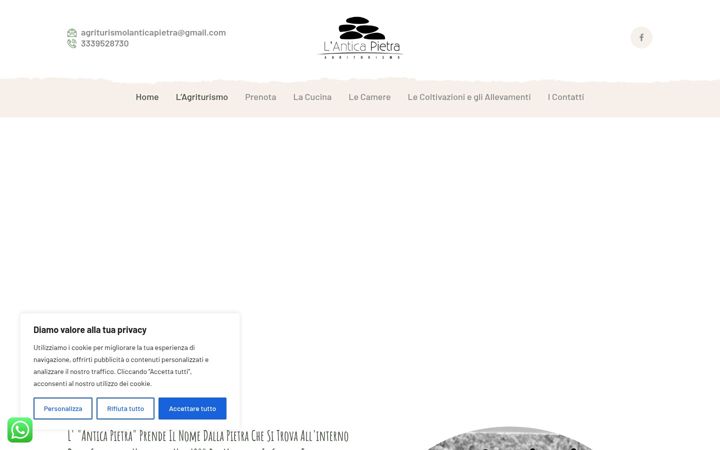Open La Cucina menu item
The image size is (720, 450).
(x=312, y=97)
